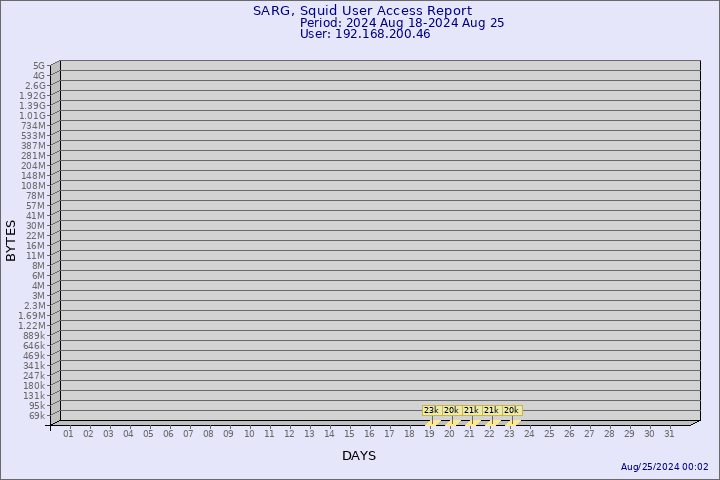Click the 21k data label above day 21
The width and height of the screenshot is (720, 480).
click(x=471, y=410)
